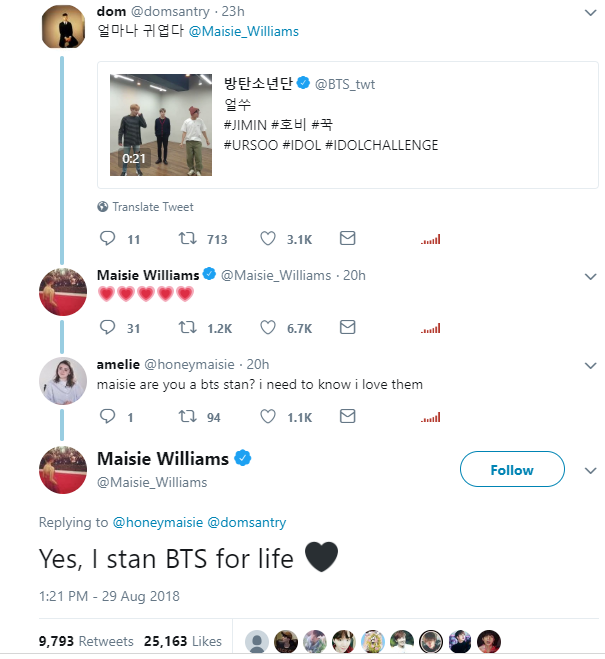Send dom's tweet via envelope icon
Screen dimensions: 605x659
coord(347,239)
